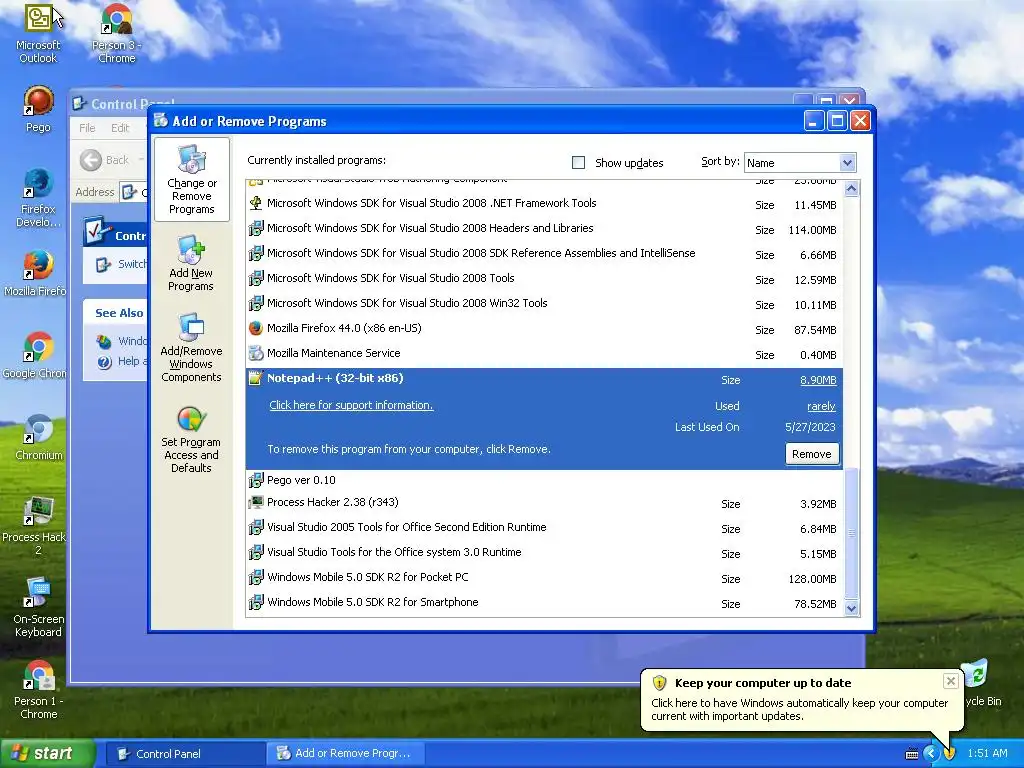1024x768 pixels.
Task: Select Visual Studio Tools for Office system 3.0 Runtime
Action: tap(545, 552)
